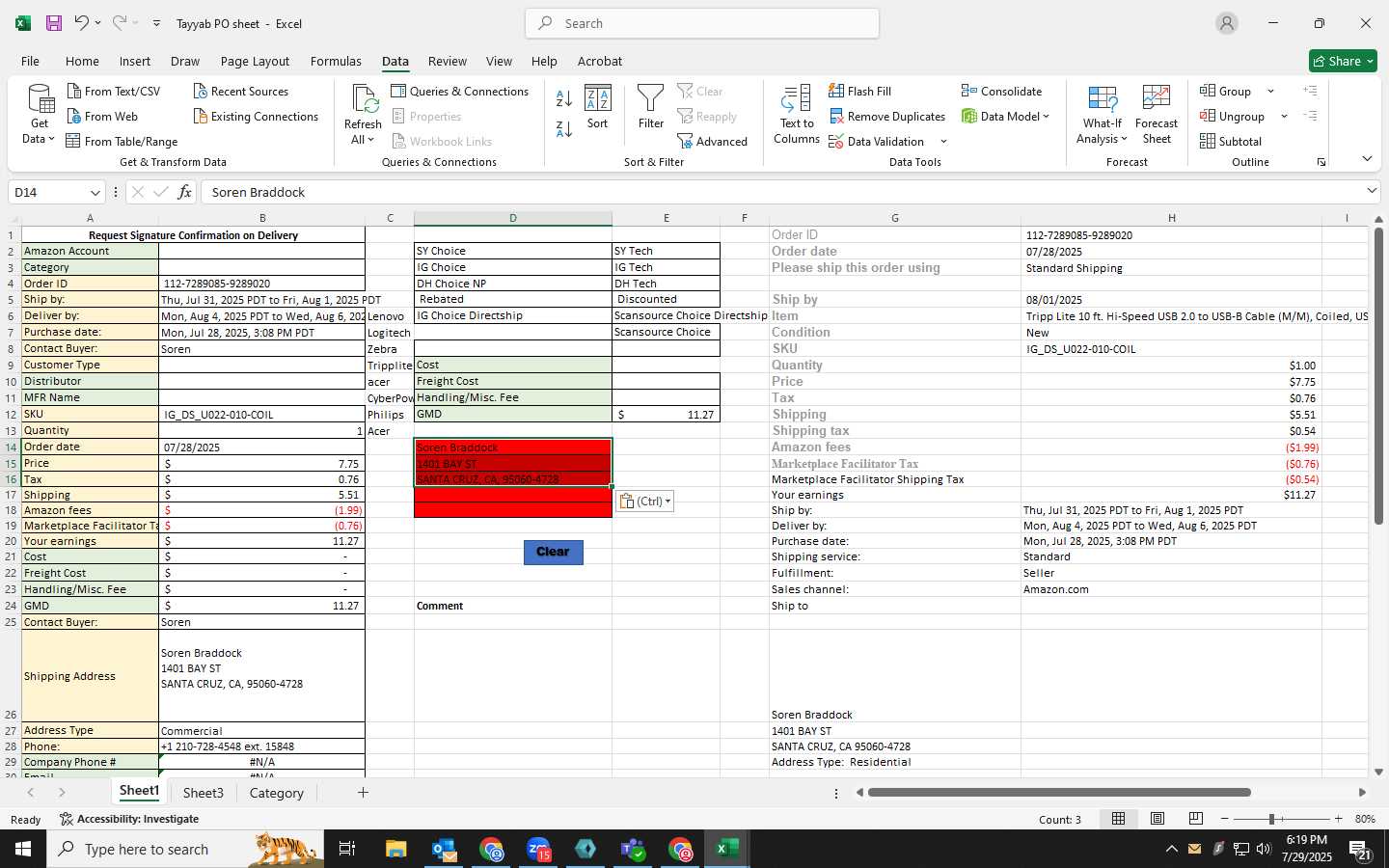Open Group dropdown arrow
Image resolution: width=1389 pixels, height=868 pixels.
[1270, 92]
